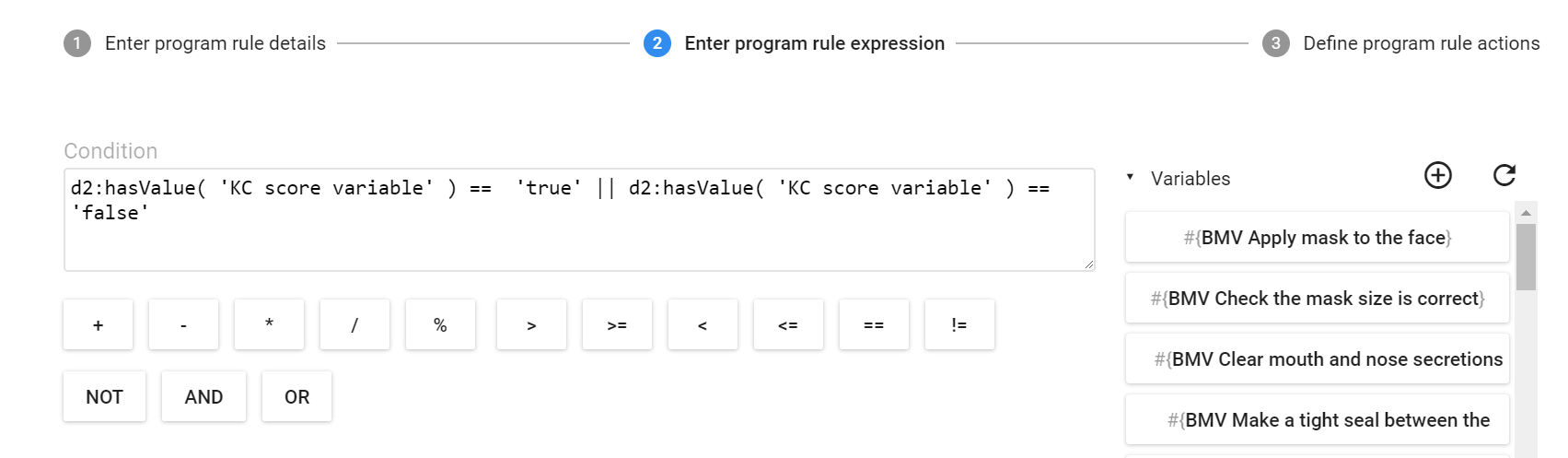
Task: Click the refresh variables icon
Action: pos(1504,175)
